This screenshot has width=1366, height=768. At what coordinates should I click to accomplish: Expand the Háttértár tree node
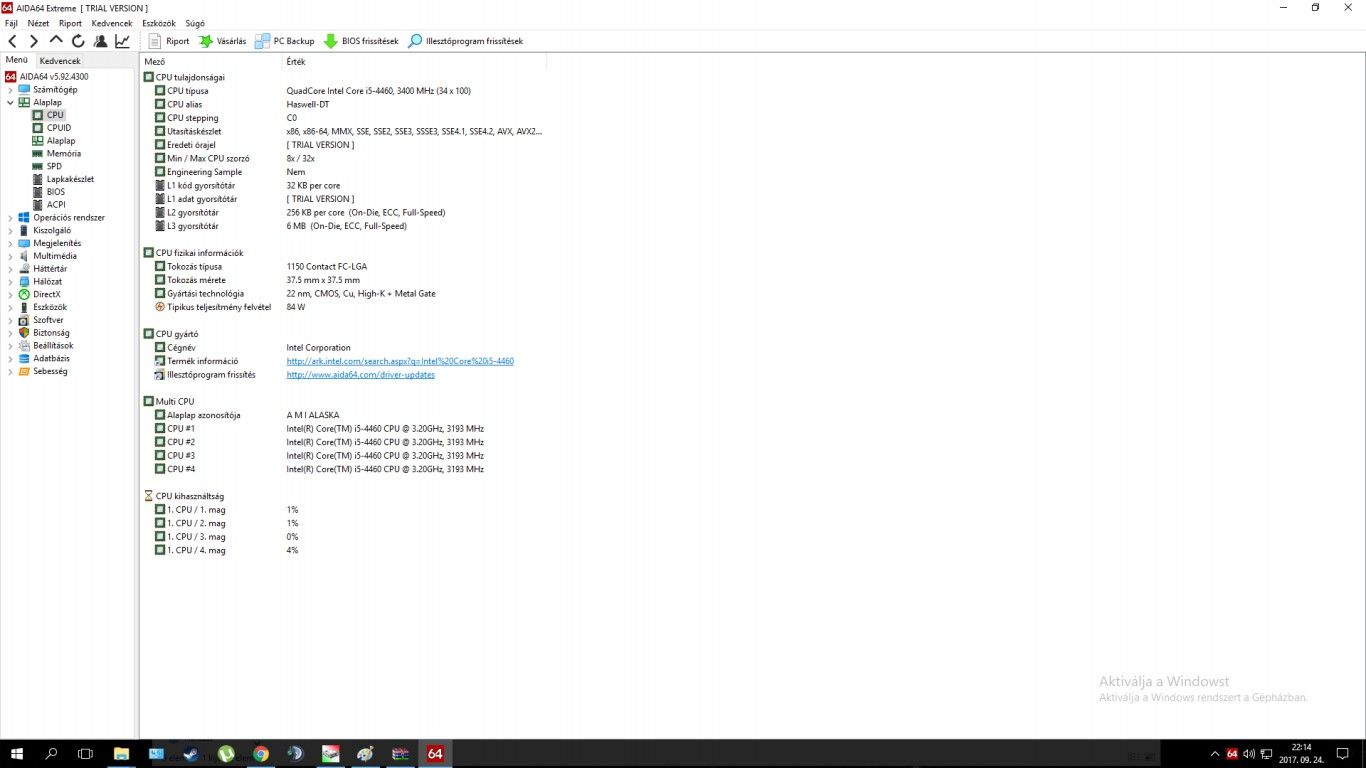[11, 269]
